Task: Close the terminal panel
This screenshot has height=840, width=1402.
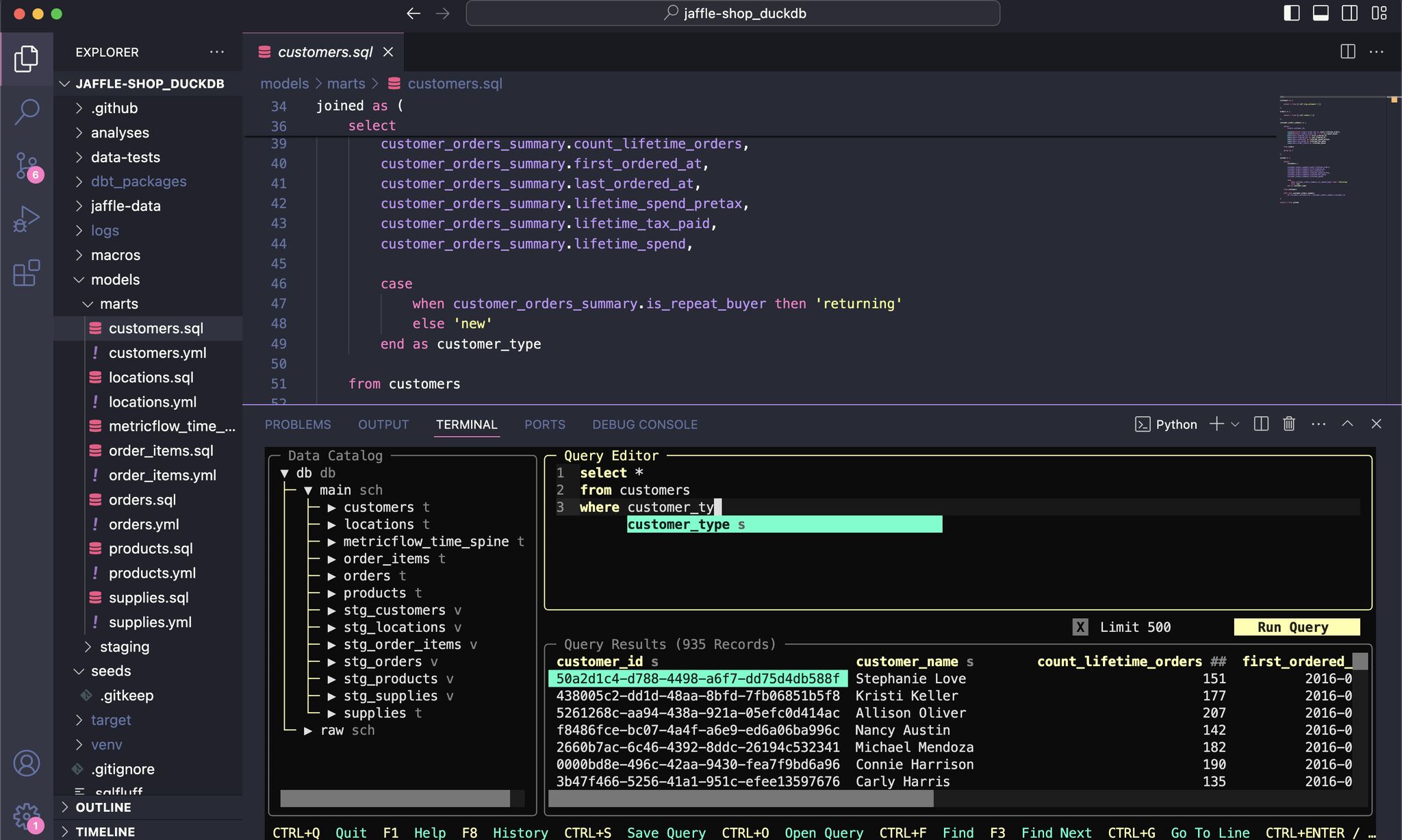Action: tap(1376, 424)
